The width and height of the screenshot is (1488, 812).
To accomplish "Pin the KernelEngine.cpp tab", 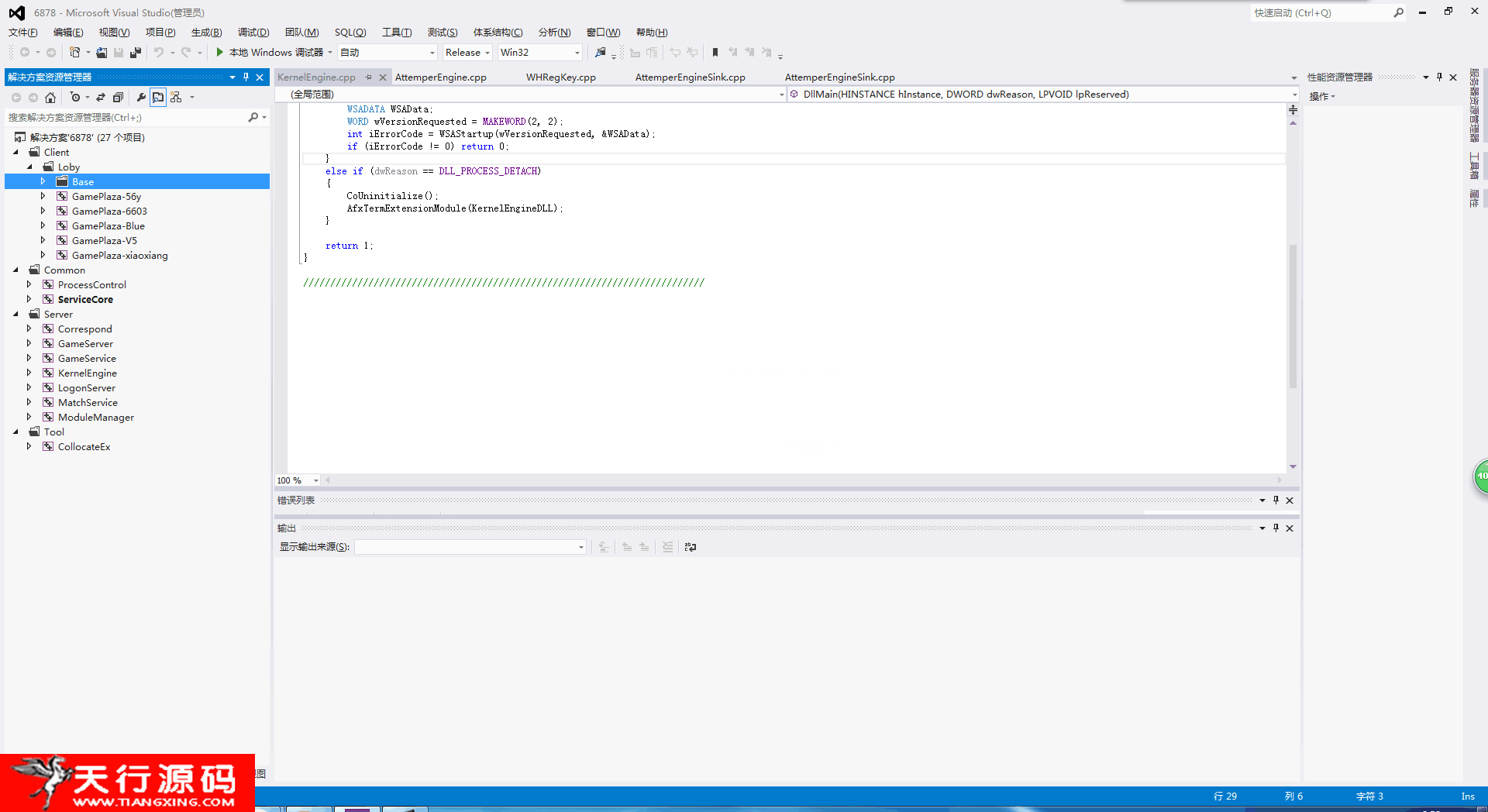I will [x=369, y=77].
